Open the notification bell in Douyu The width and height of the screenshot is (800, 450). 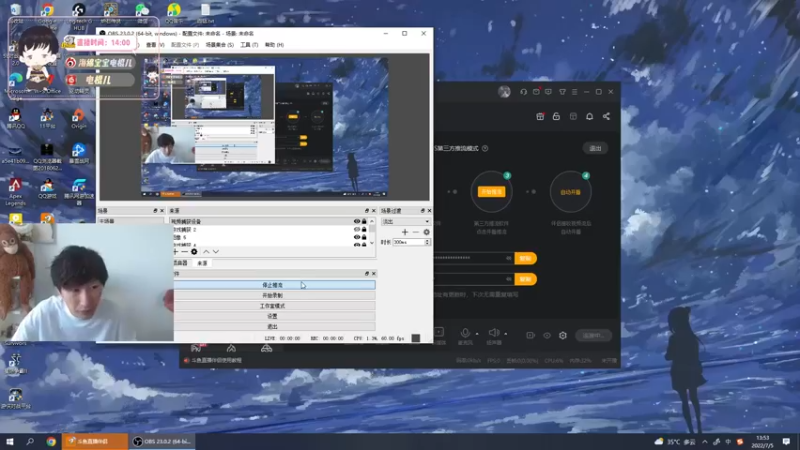[x=590, y=116]
